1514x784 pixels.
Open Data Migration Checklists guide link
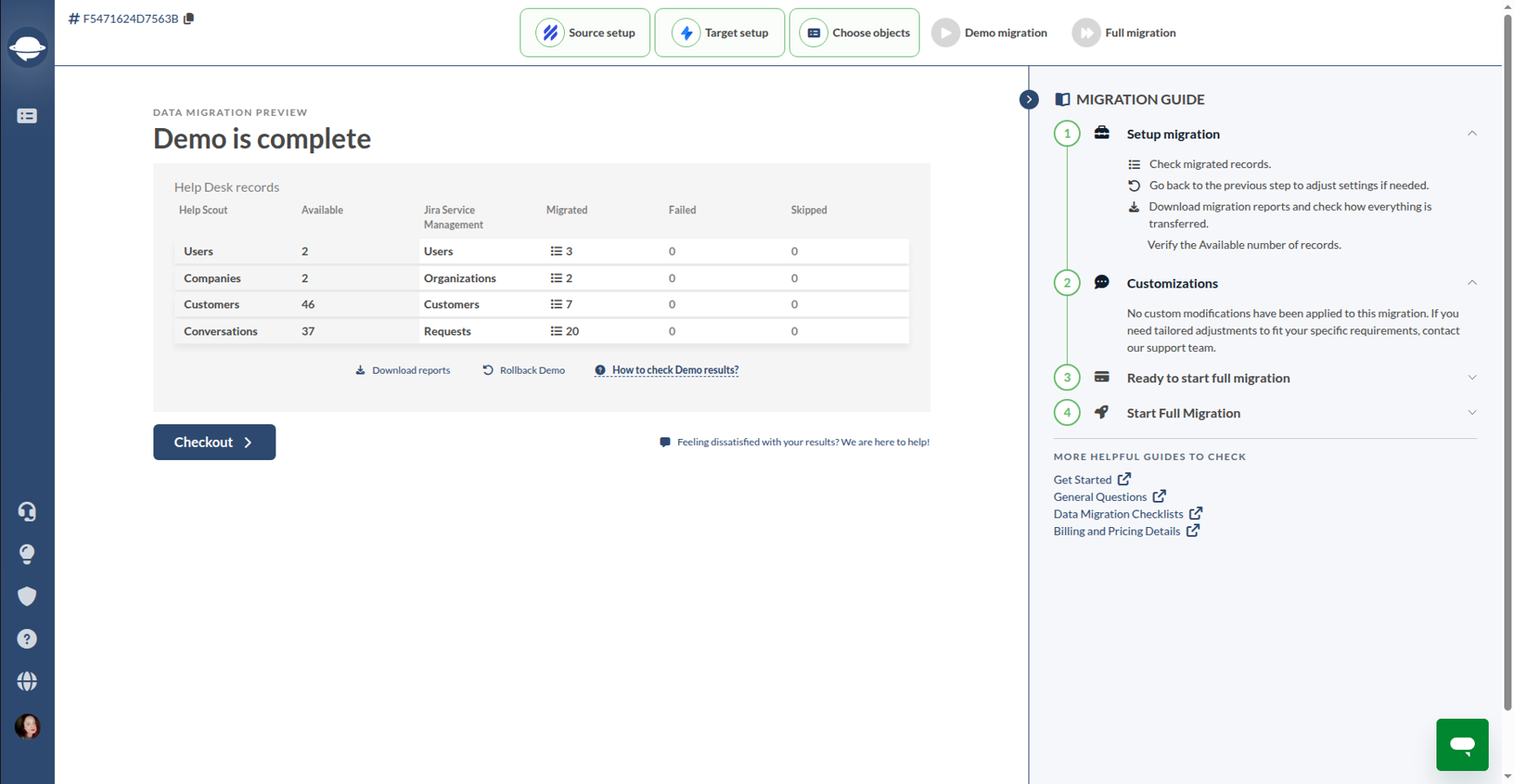click(1118, 514)
